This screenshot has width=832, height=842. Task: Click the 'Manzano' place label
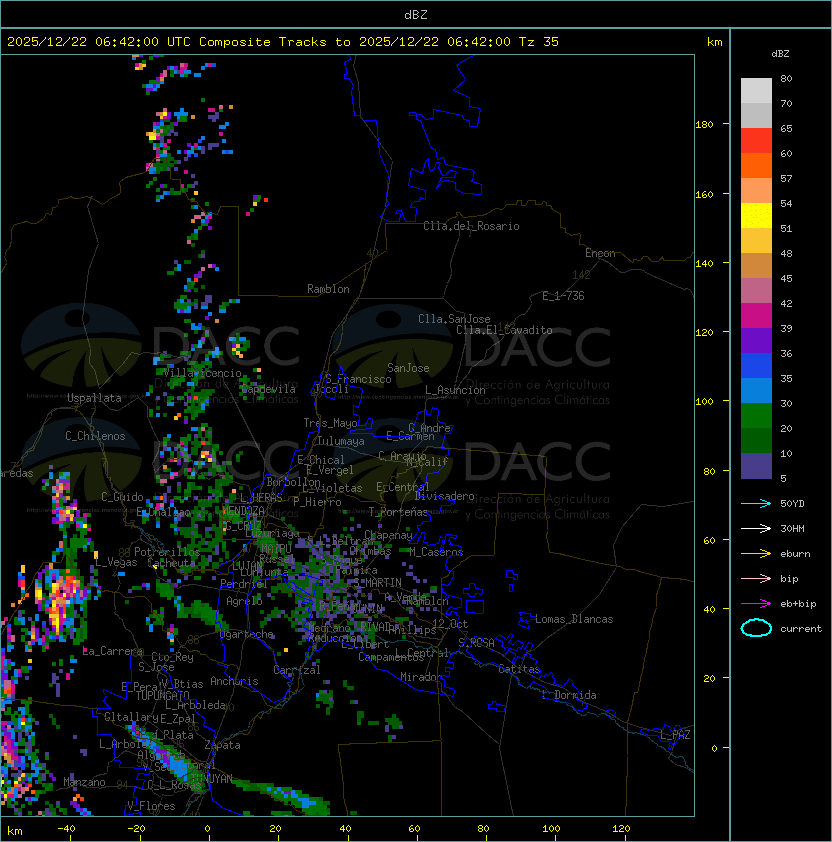tap(84, 782)
